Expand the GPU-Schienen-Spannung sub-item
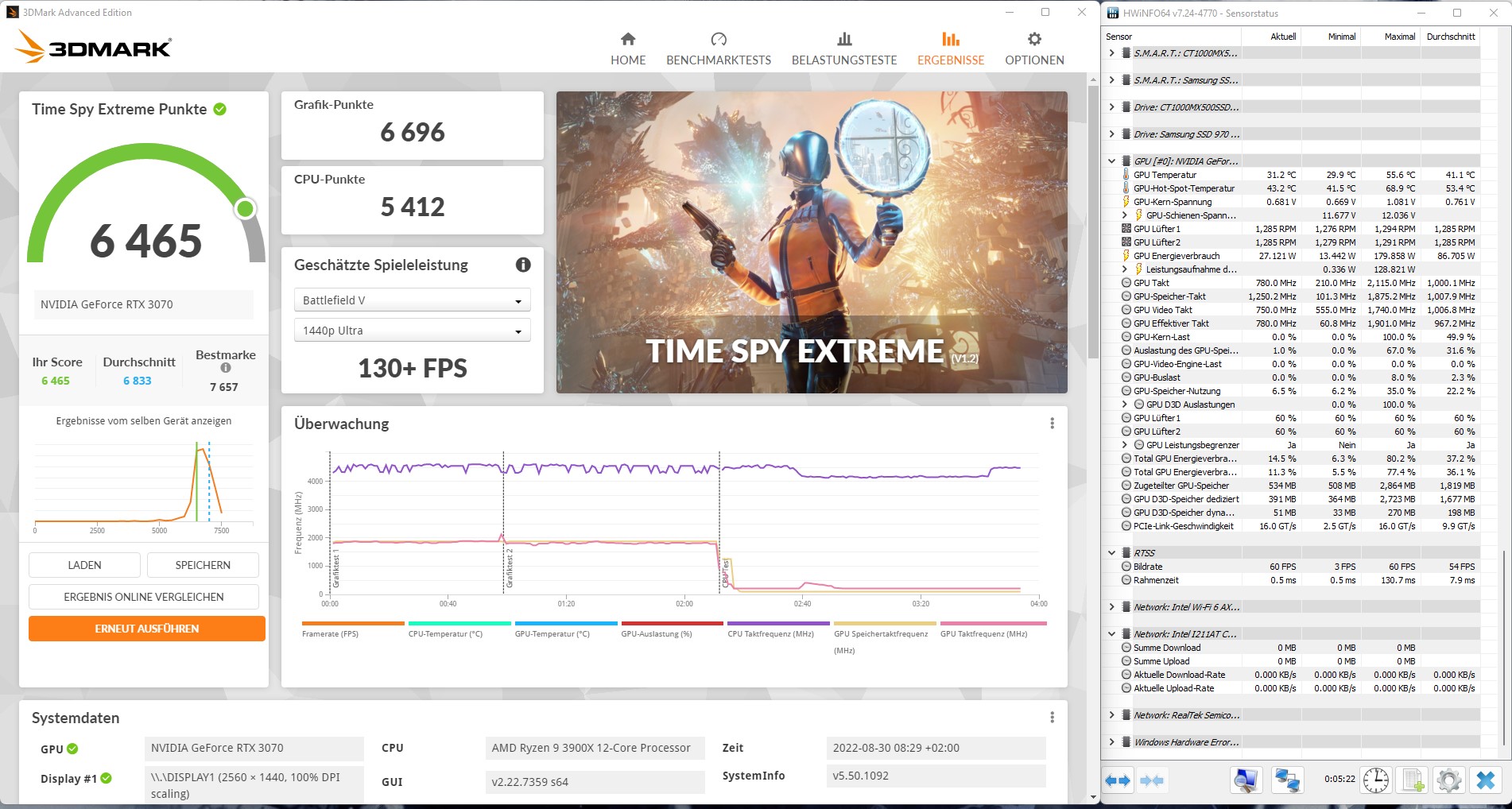This screenshot has height=809, width=1512. pyautogui.click(x=1124, y=215)
